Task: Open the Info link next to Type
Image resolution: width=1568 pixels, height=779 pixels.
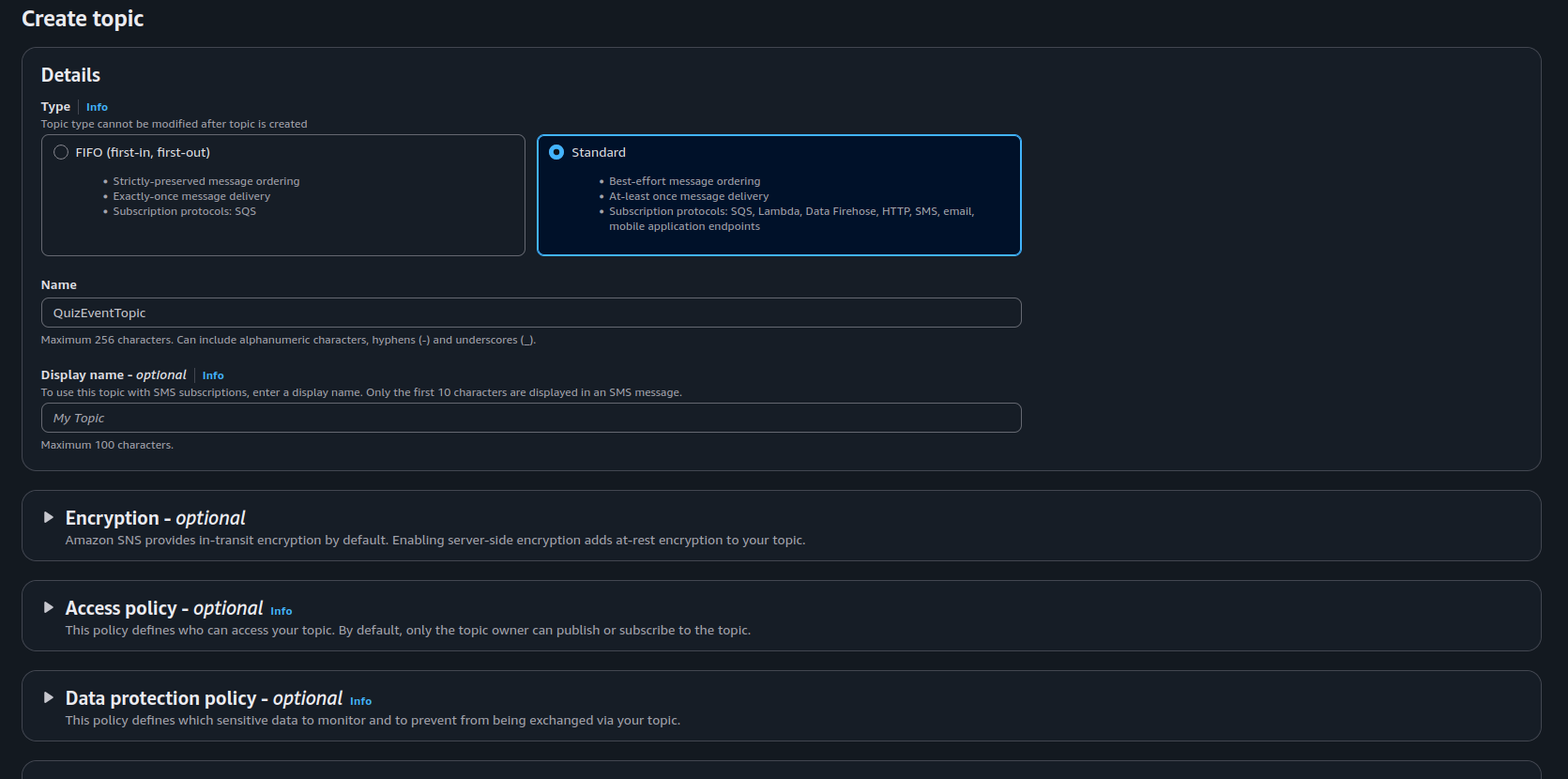Action: point(97,107)
